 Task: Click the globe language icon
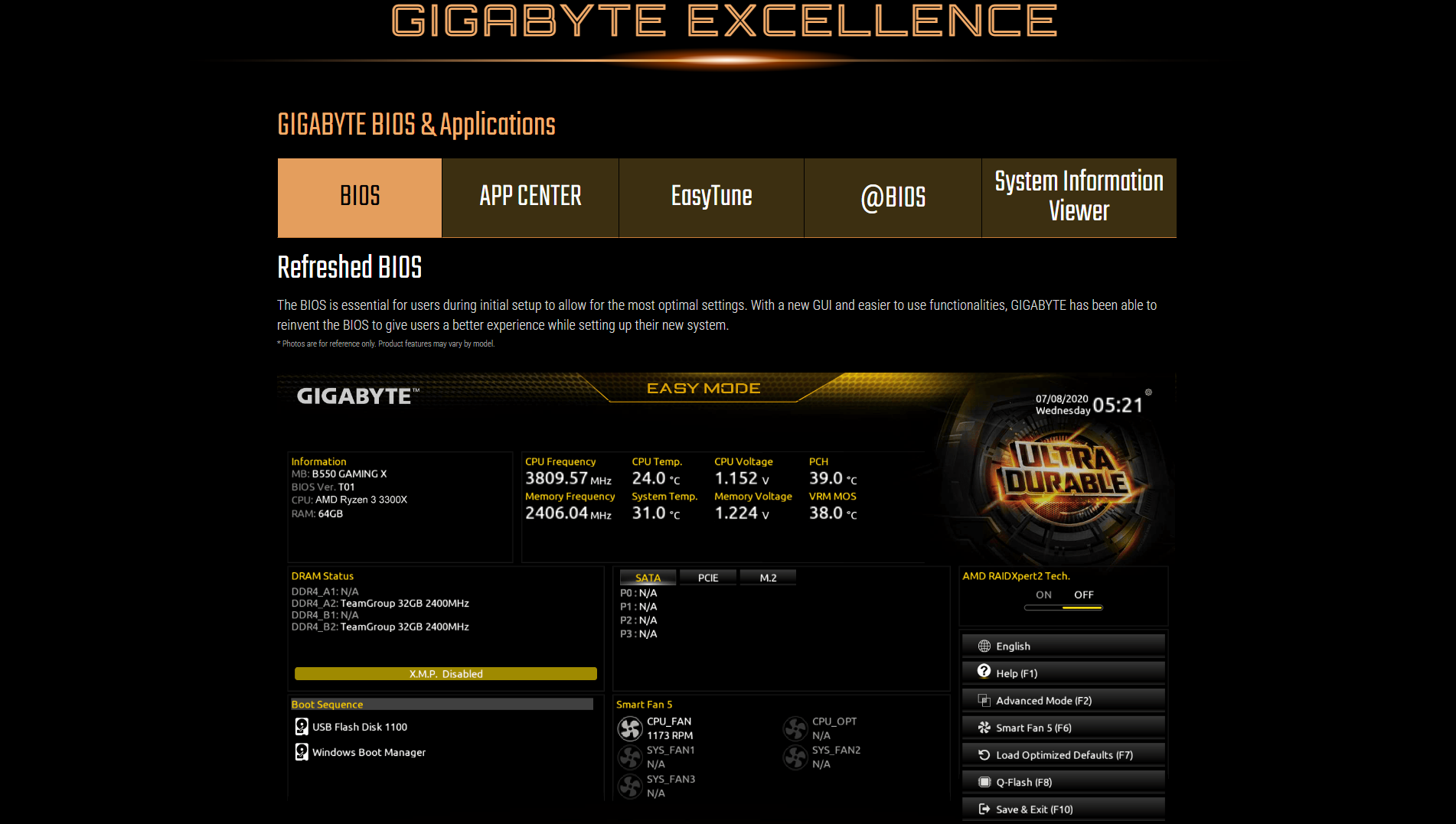pyautogui.click(x=984, y=646)
